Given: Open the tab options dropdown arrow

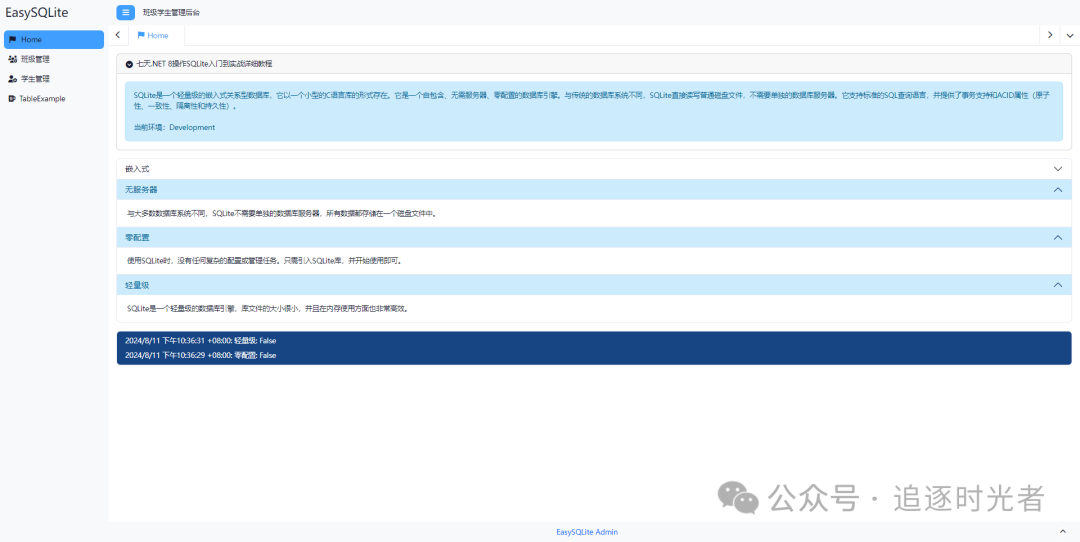Looking at the screenshot, I should click(1069, 35).
